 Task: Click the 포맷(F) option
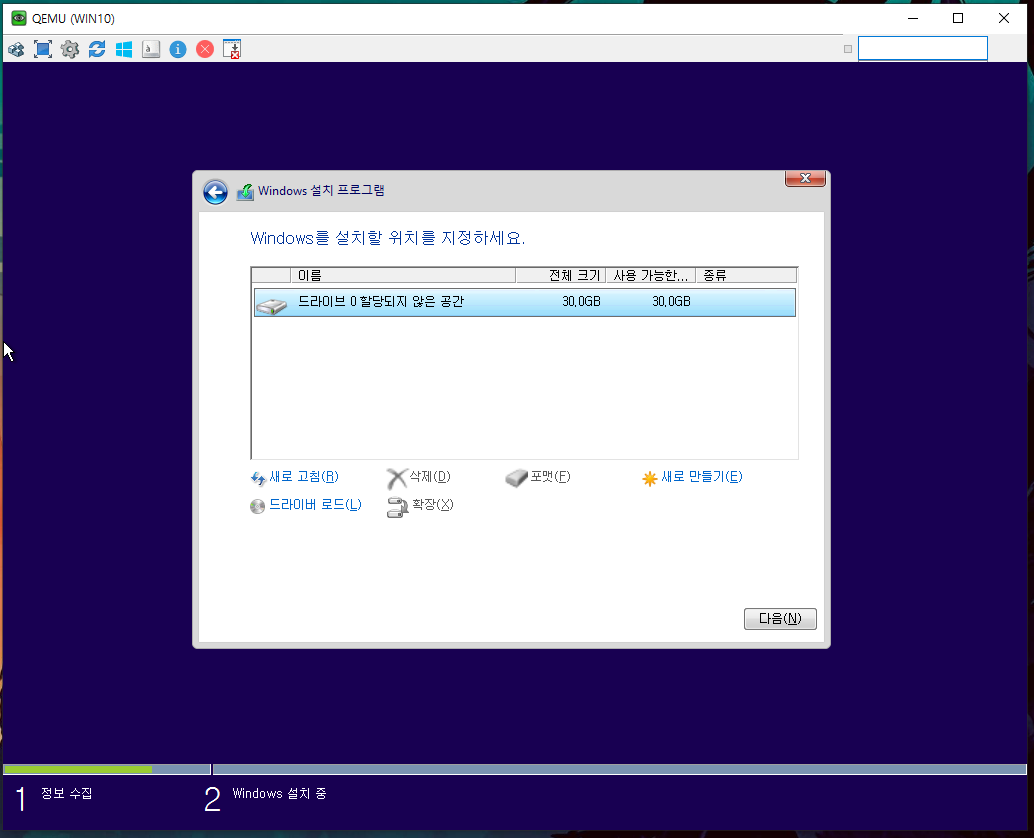(551, 476)
